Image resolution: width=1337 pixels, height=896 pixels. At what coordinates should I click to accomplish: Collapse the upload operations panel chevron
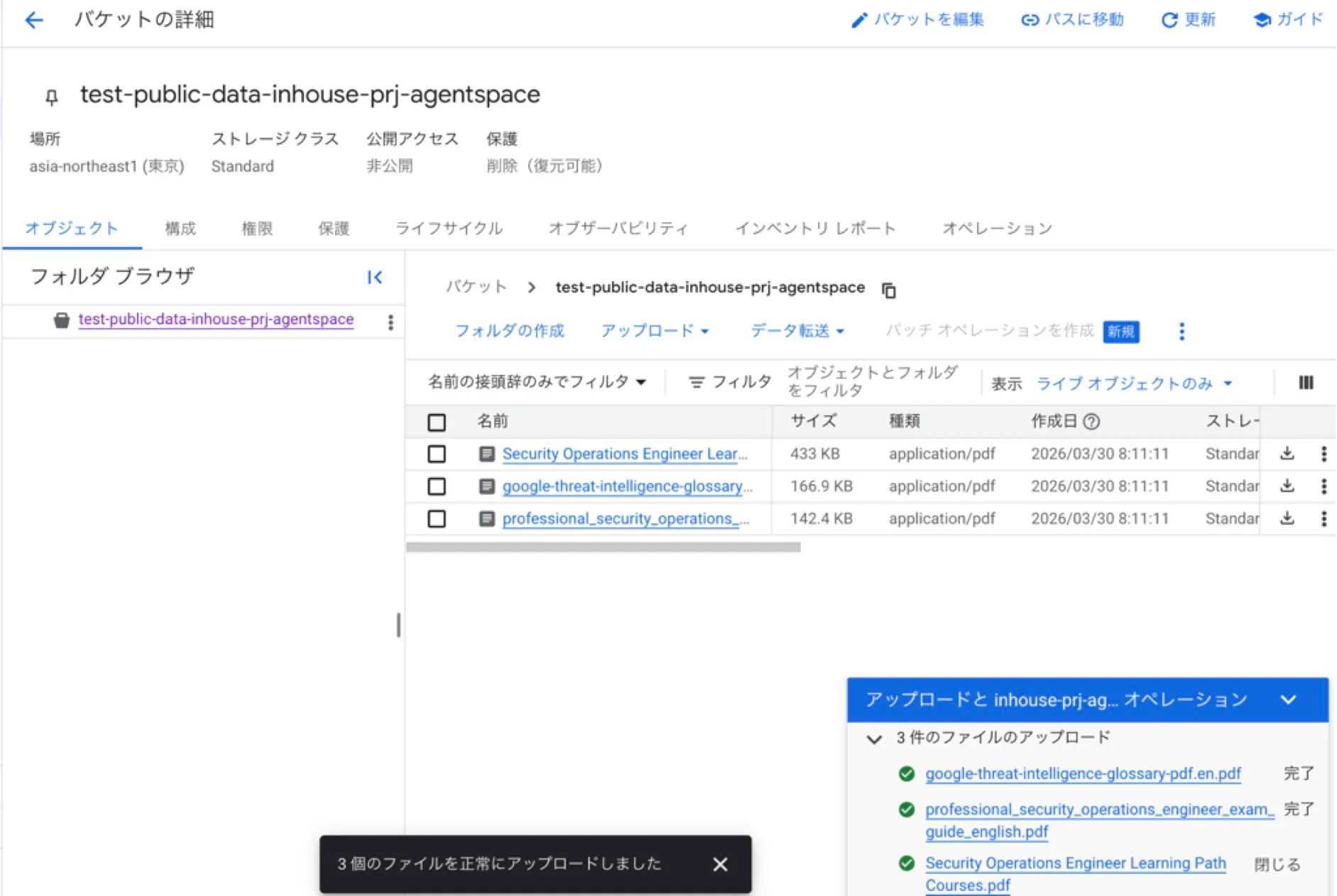point(1289,699)
